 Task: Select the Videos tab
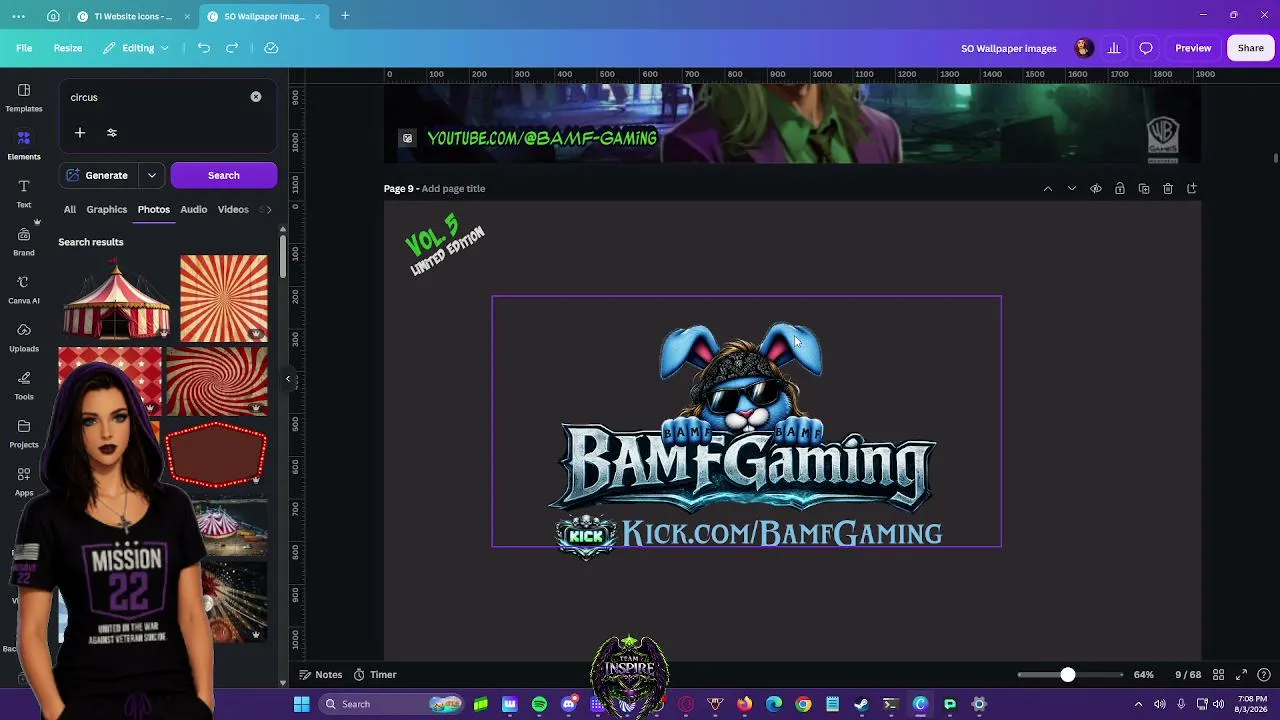[x=233, y=209]
